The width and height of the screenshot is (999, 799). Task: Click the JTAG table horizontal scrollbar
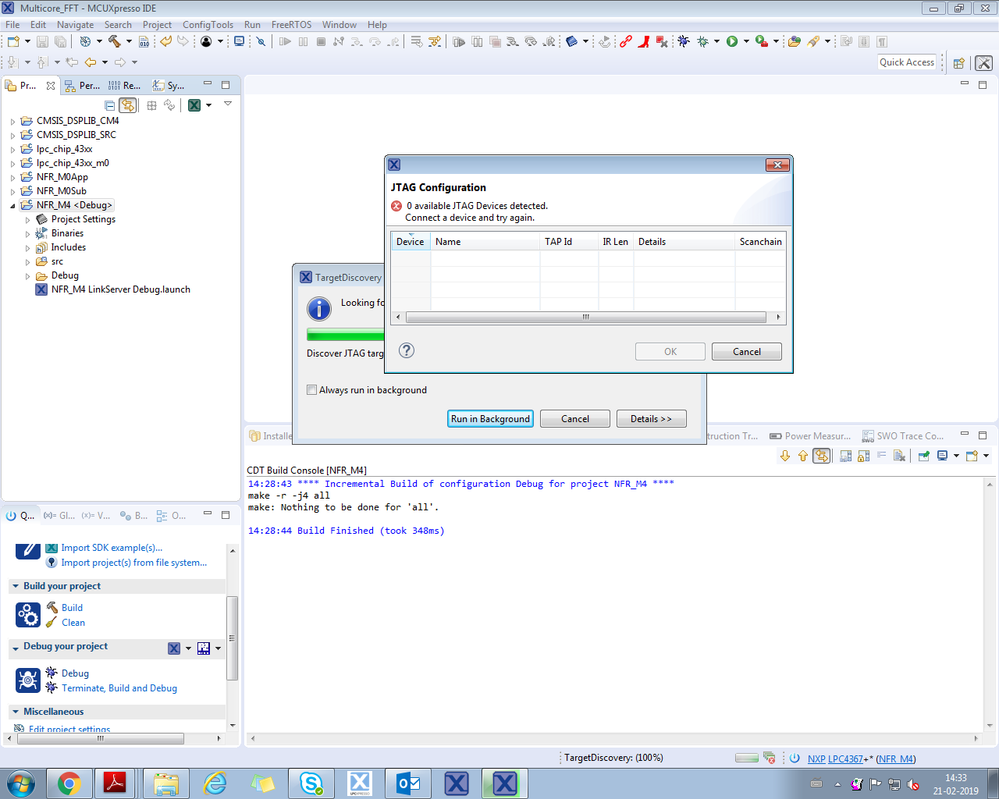click(x=586, y=317)
